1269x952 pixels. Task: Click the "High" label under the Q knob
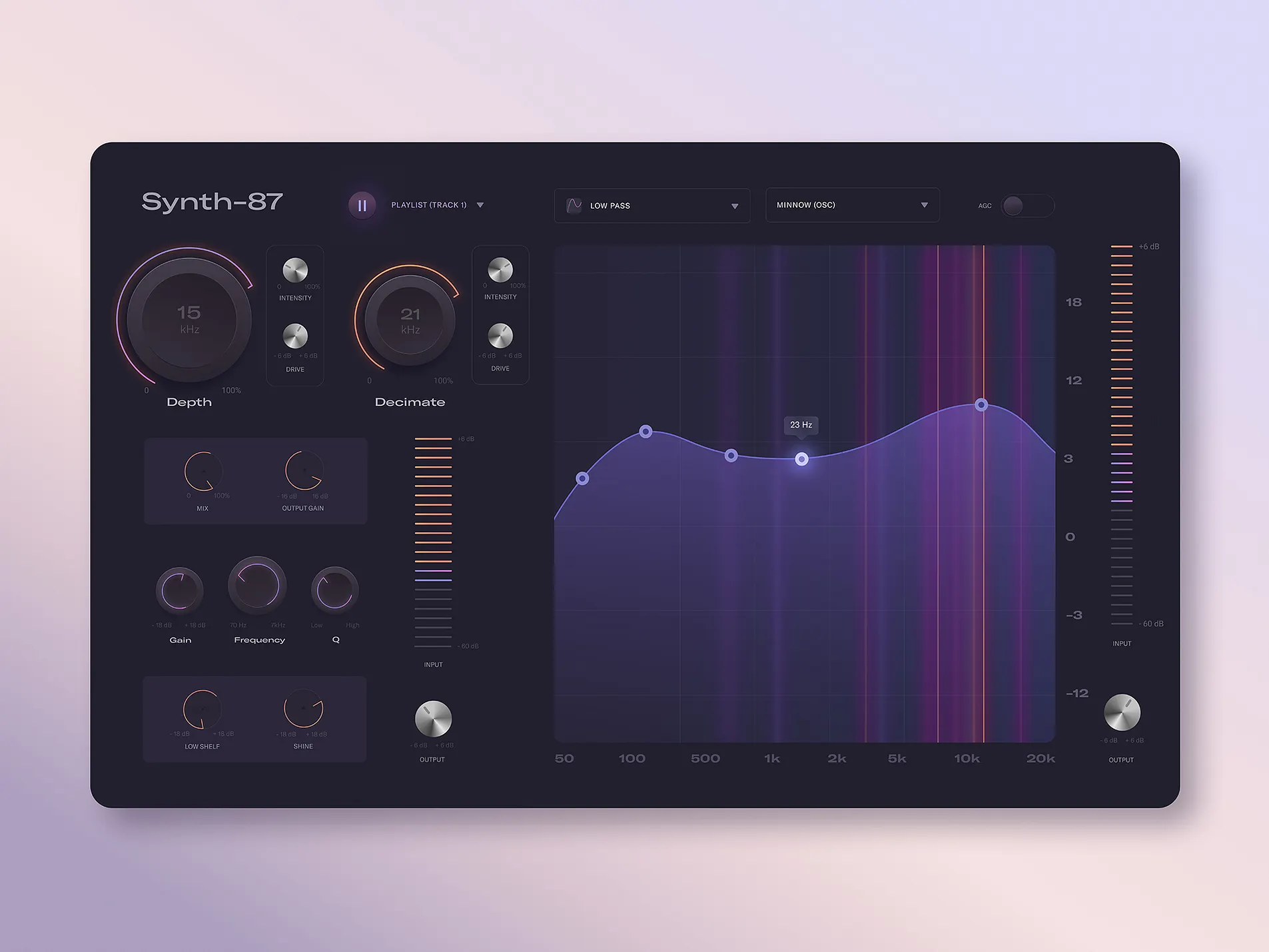pos(352,626)
